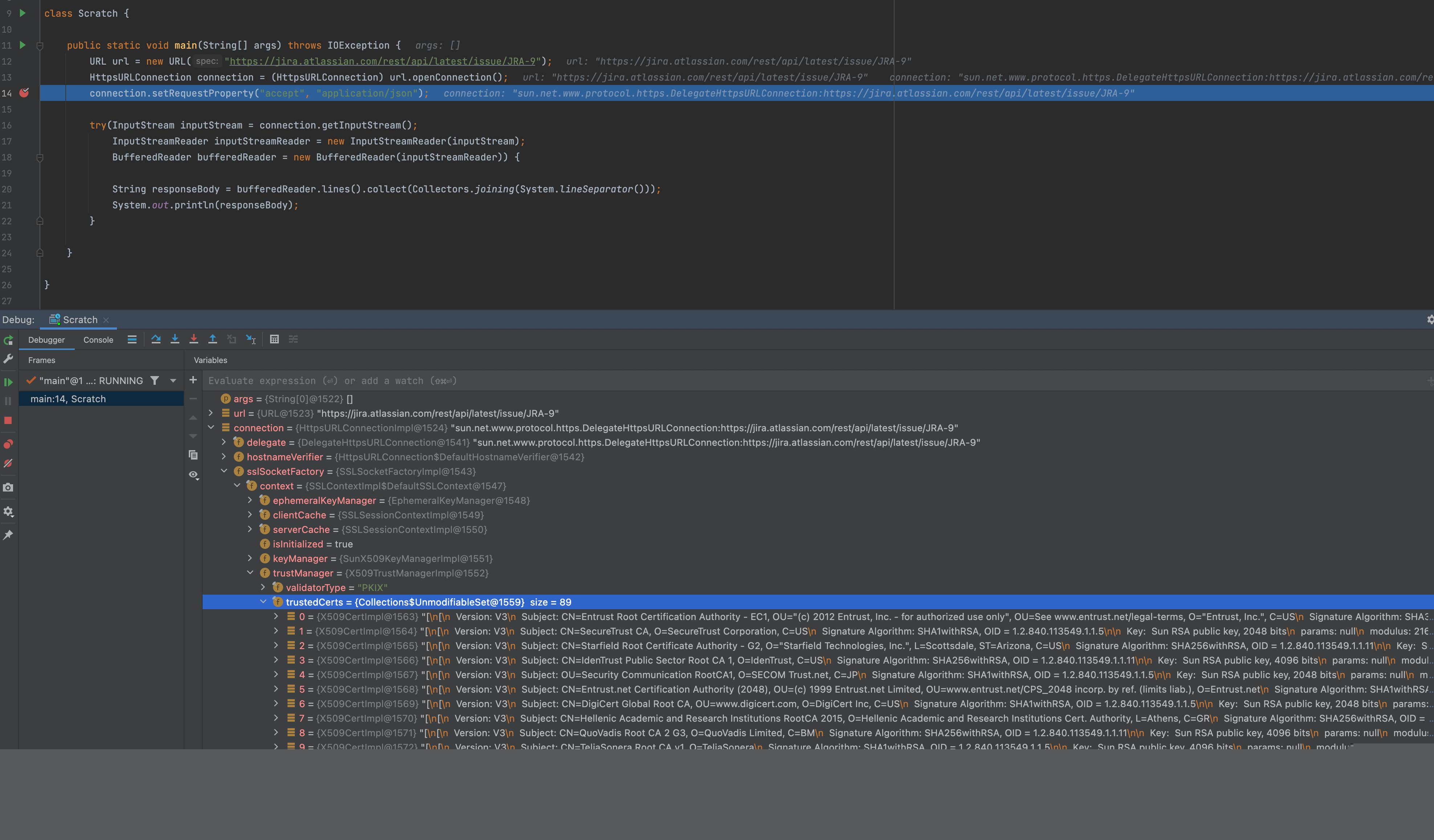
Task: Click the View Breakpoints icon
Action: pyautogui.click(x=8, y=444)
